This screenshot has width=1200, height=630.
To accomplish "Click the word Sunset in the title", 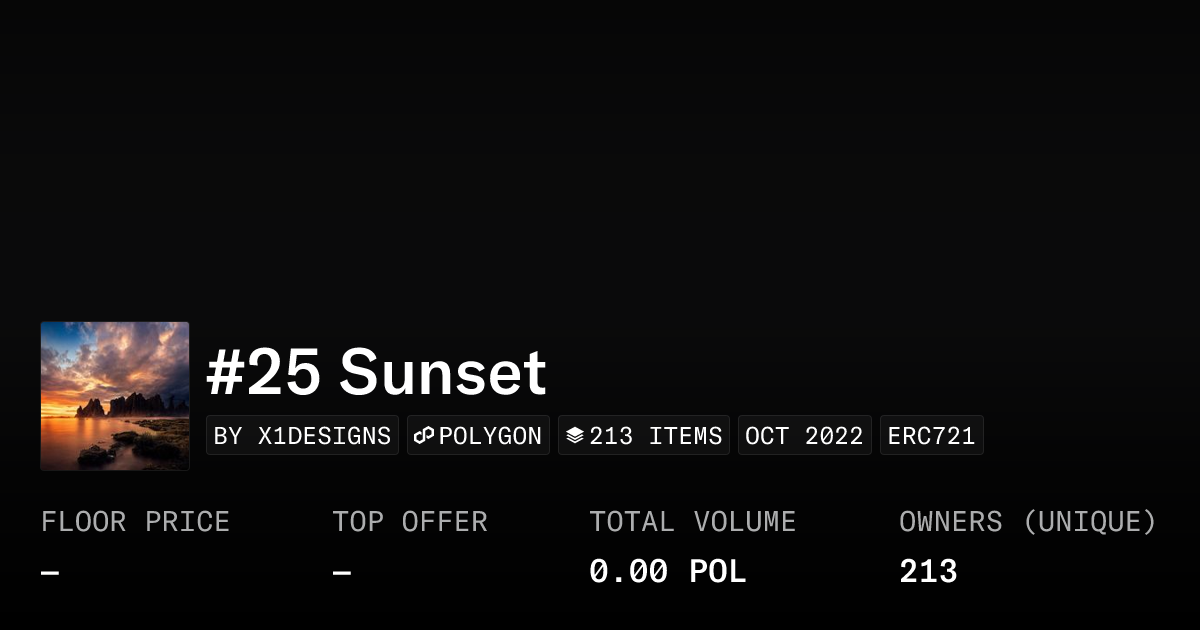I will (443, 373).
